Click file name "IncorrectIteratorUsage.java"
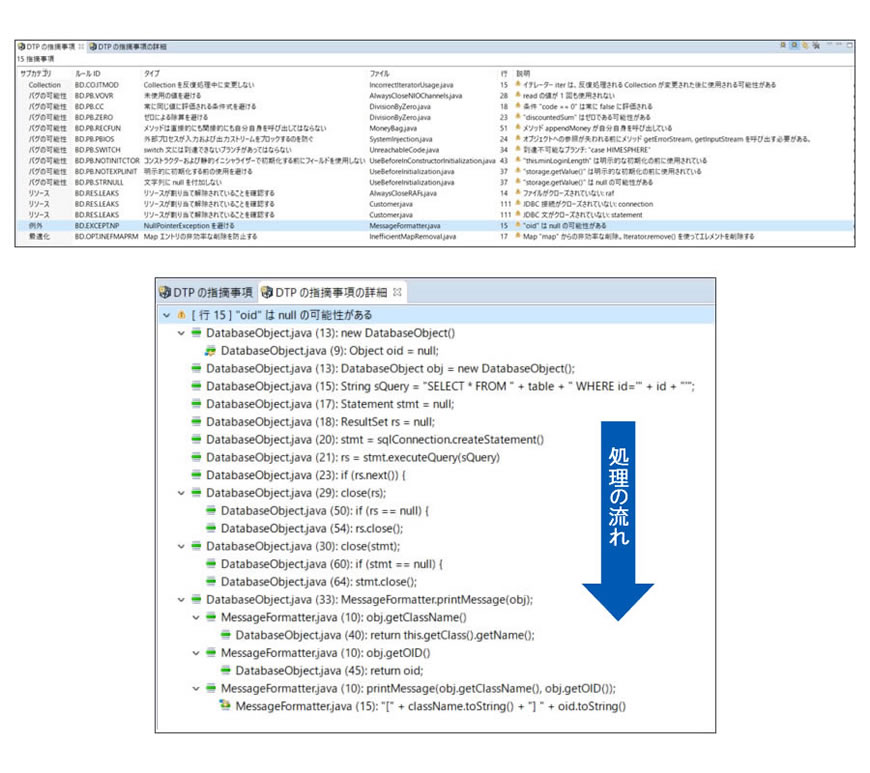Image resolution: width=870 pixels, height=773 pixels. click(x=411, y=84)
